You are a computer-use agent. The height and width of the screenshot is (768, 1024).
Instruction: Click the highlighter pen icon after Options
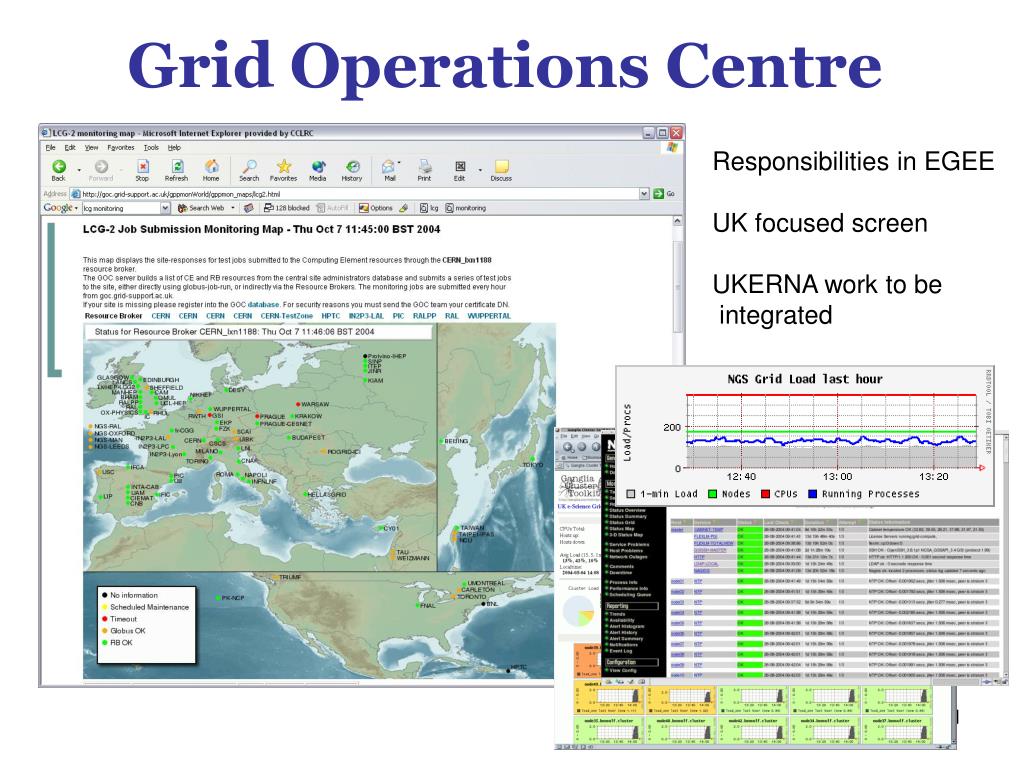404,208
